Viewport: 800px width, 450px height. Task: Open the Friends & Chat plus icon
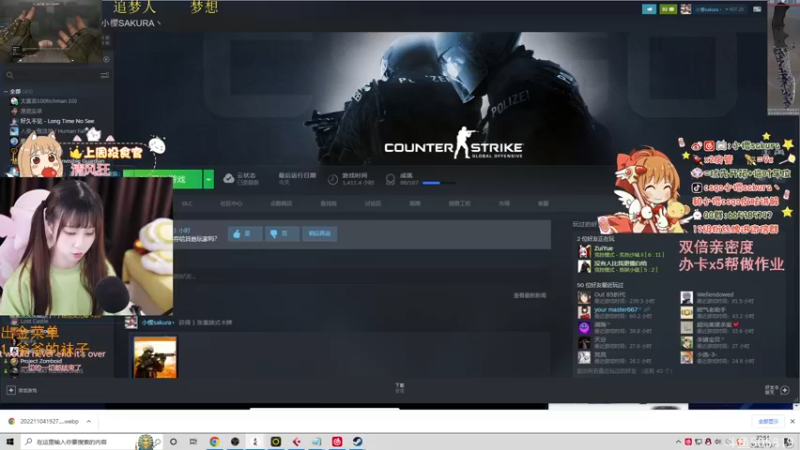[x=785, y=390]
